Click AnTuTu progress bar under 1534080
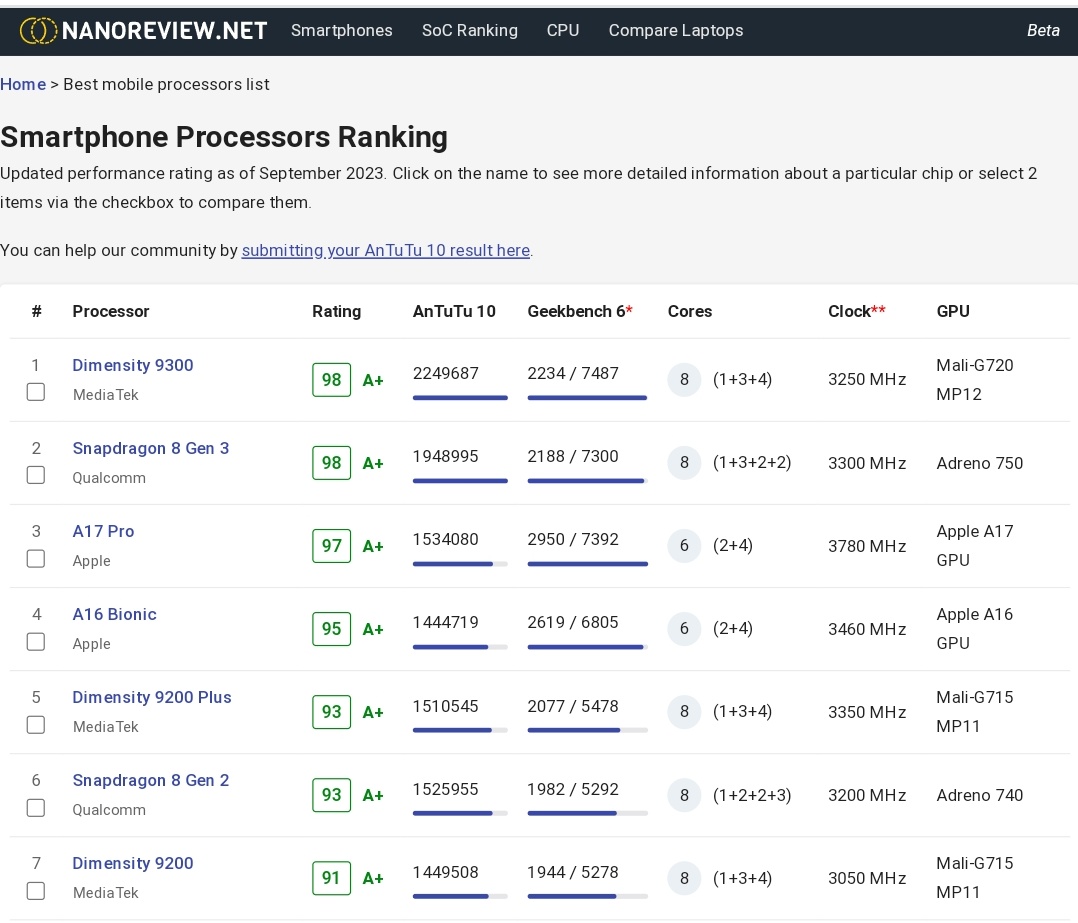Screen dimensions: 1078x923 coord(460,564)
